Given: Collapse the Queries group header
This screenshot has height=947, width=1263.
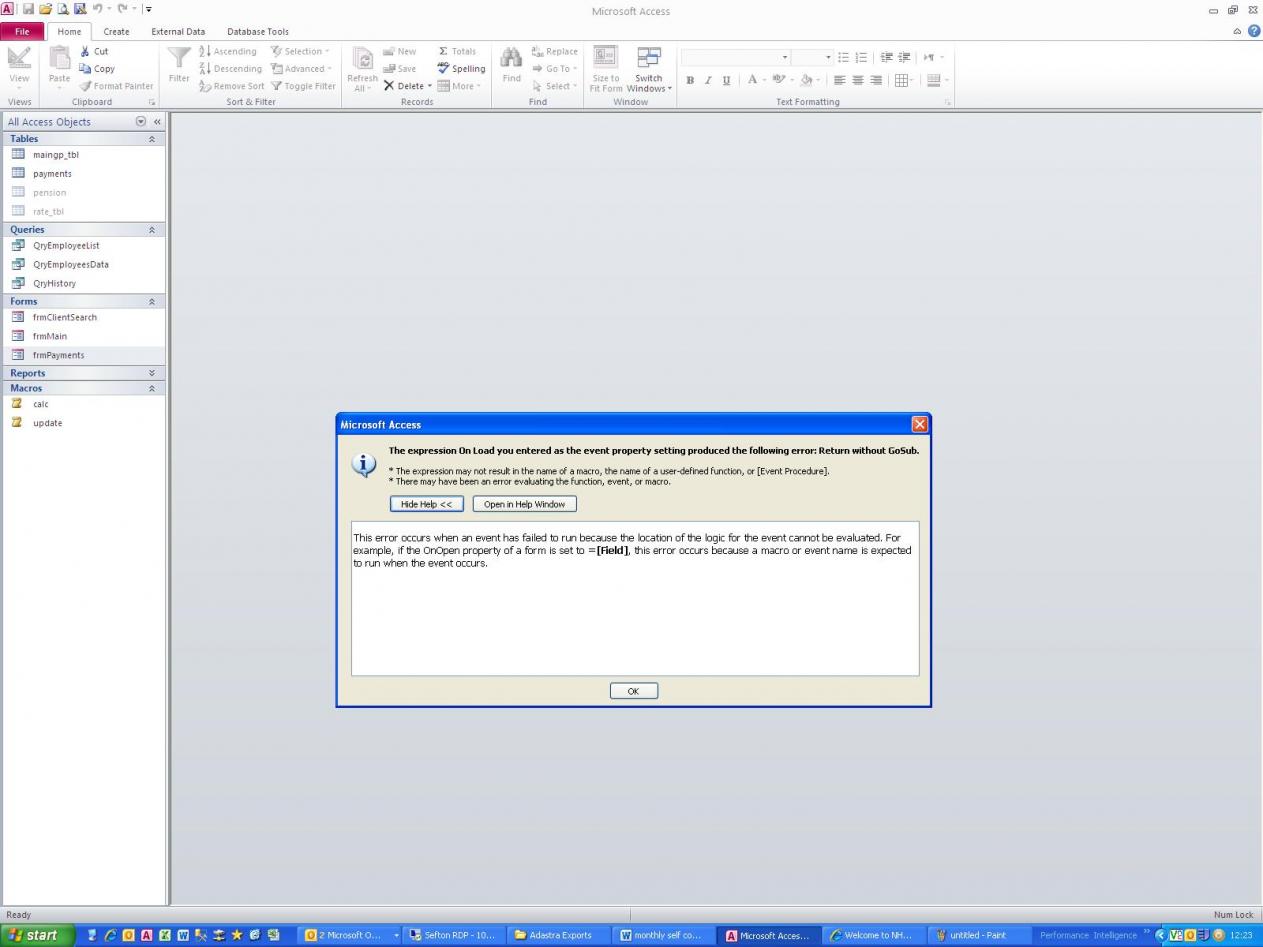Looking at the screenshot, I should click(x=152, y=230).
